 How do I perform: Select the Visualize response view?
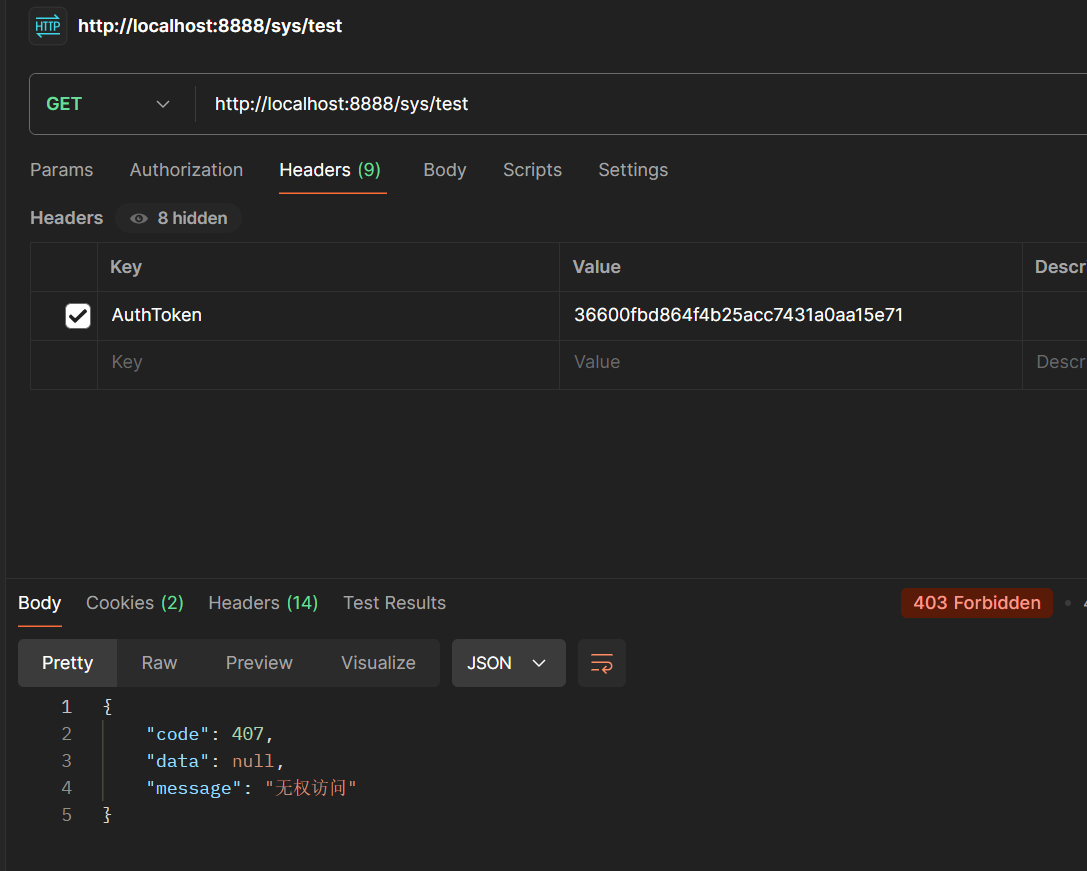point(378,663)
